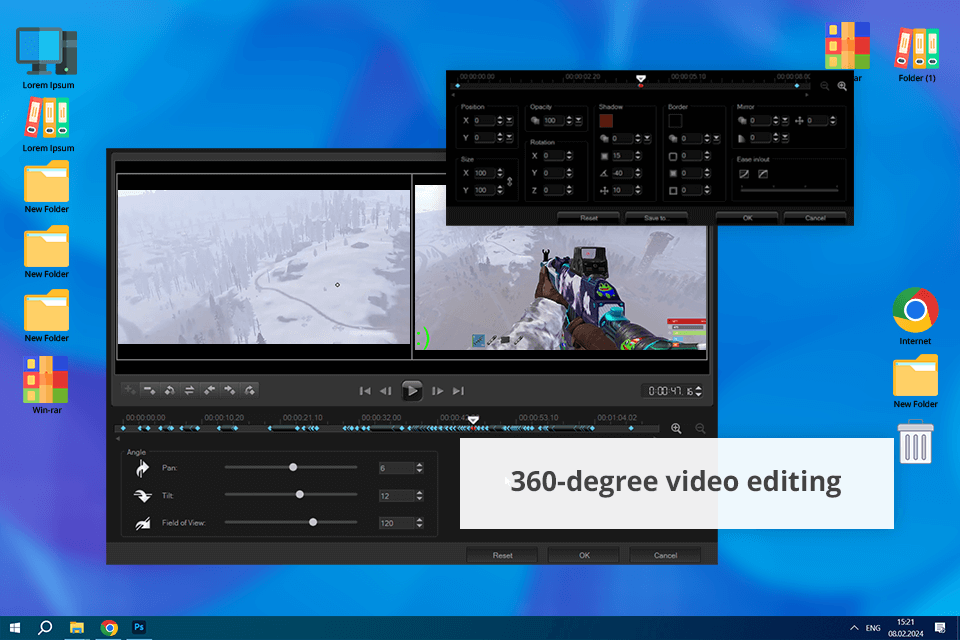The height and width of the screenshot is (640, 960).
Task: Open the Mirror opacity ease dropdown
Action: pyautogui.click(x=785, y=121)
